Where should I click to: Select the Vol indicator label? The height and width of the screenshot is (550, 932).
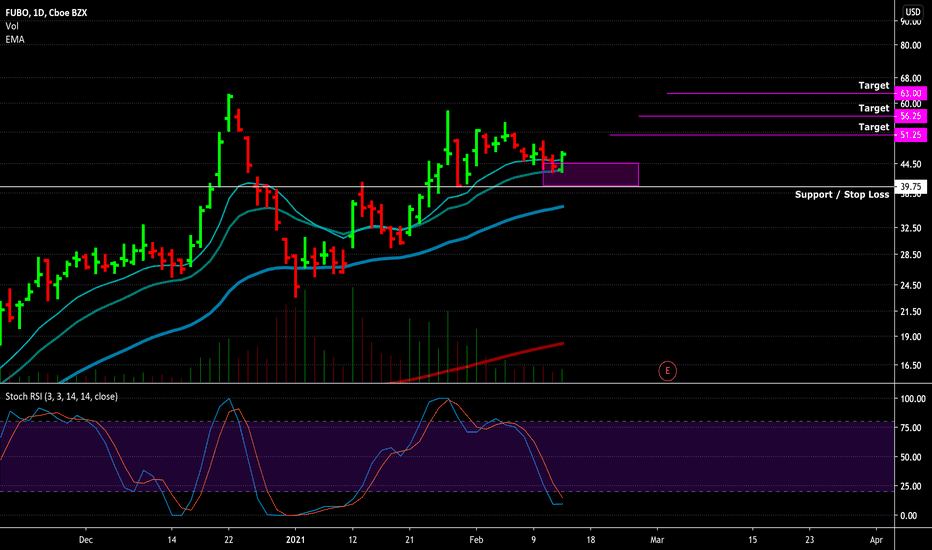[12, 26]
